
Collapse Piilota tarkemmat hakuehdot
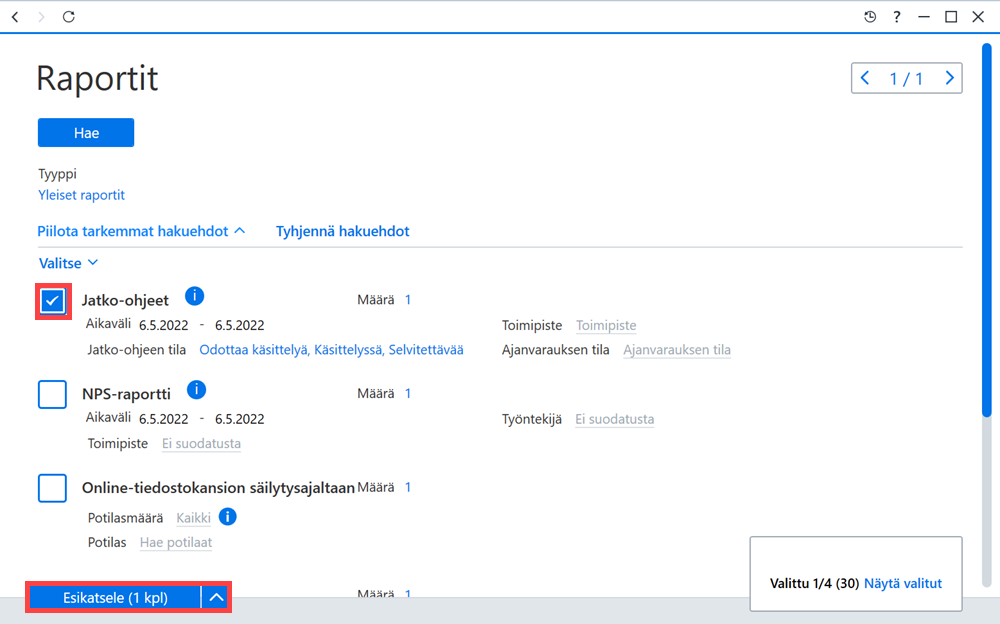point(141,231)
